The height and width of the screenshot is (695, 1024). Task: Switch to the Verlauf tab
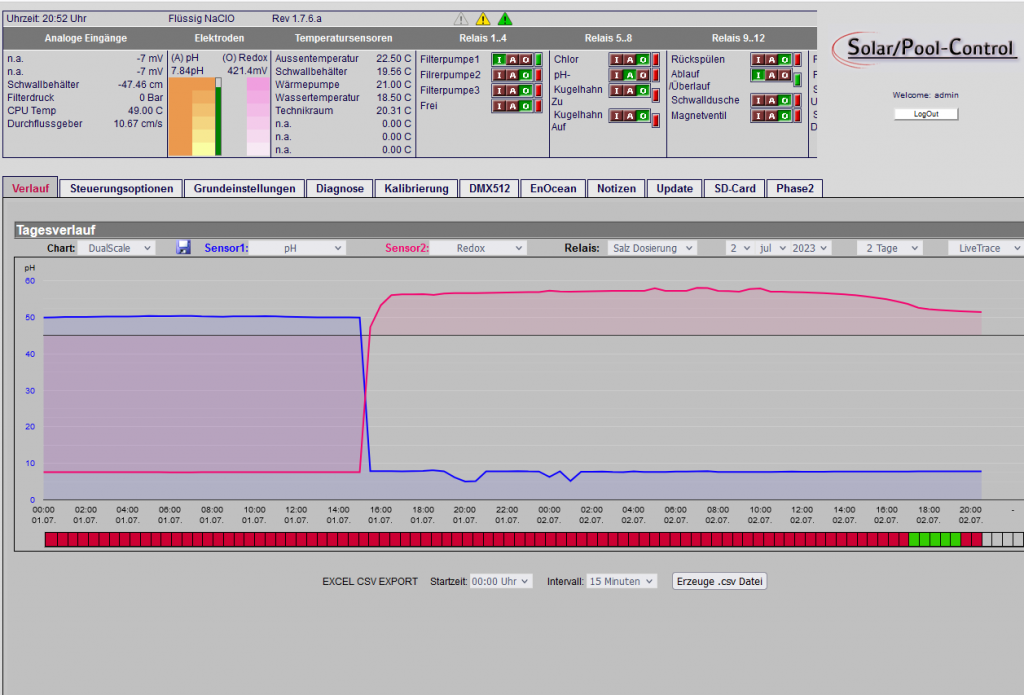30,188
